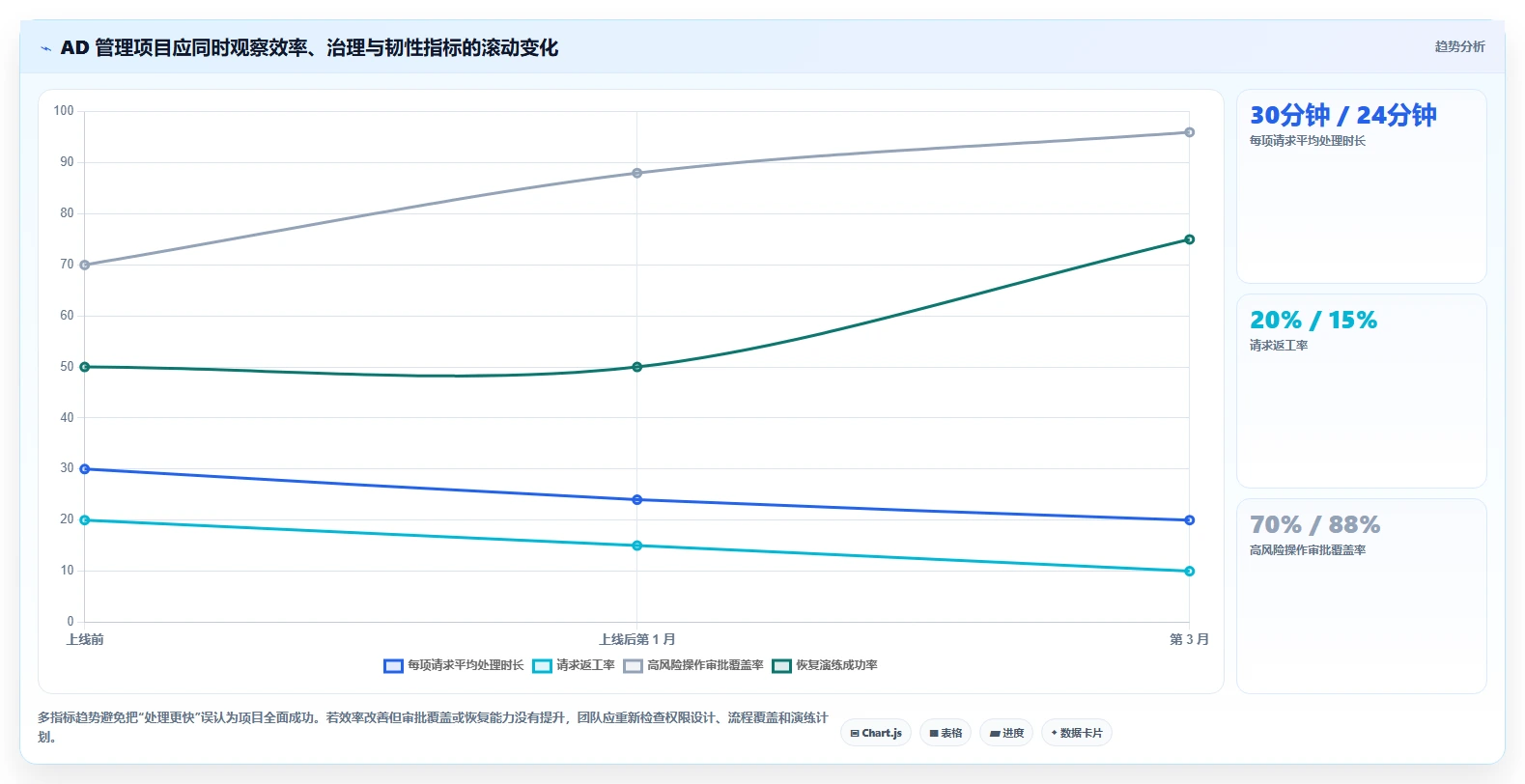
Task: Click y-axis value 100
Action: point(64,111)
